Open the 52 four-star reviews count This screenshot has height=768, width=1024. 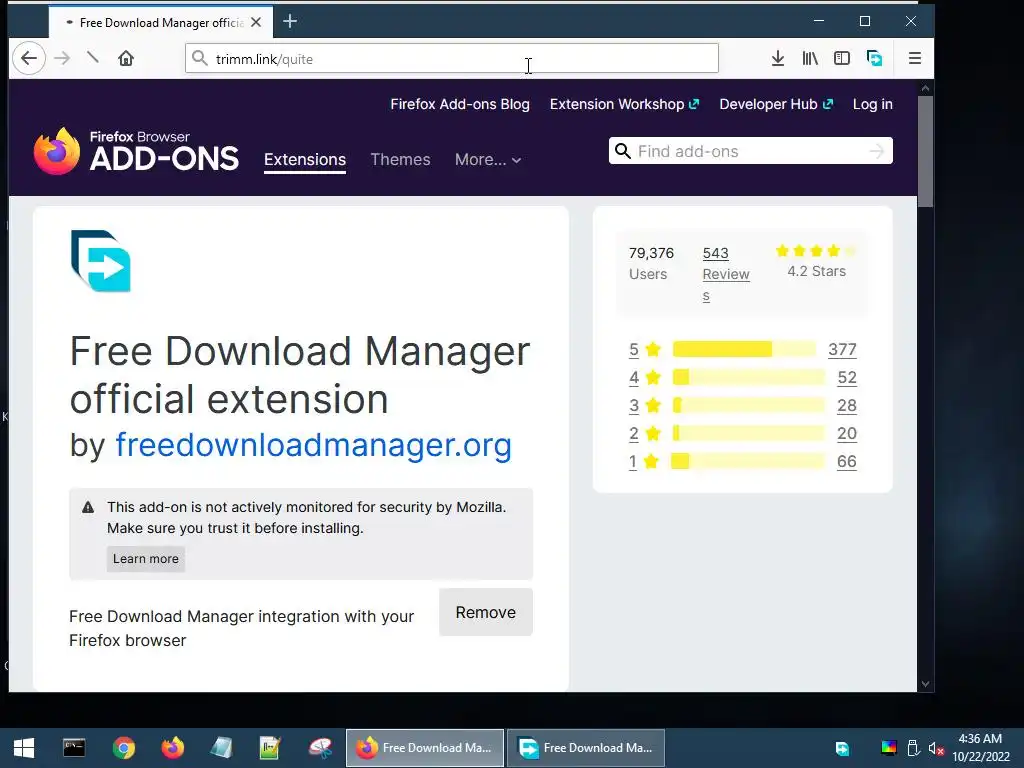coord(847,377)
